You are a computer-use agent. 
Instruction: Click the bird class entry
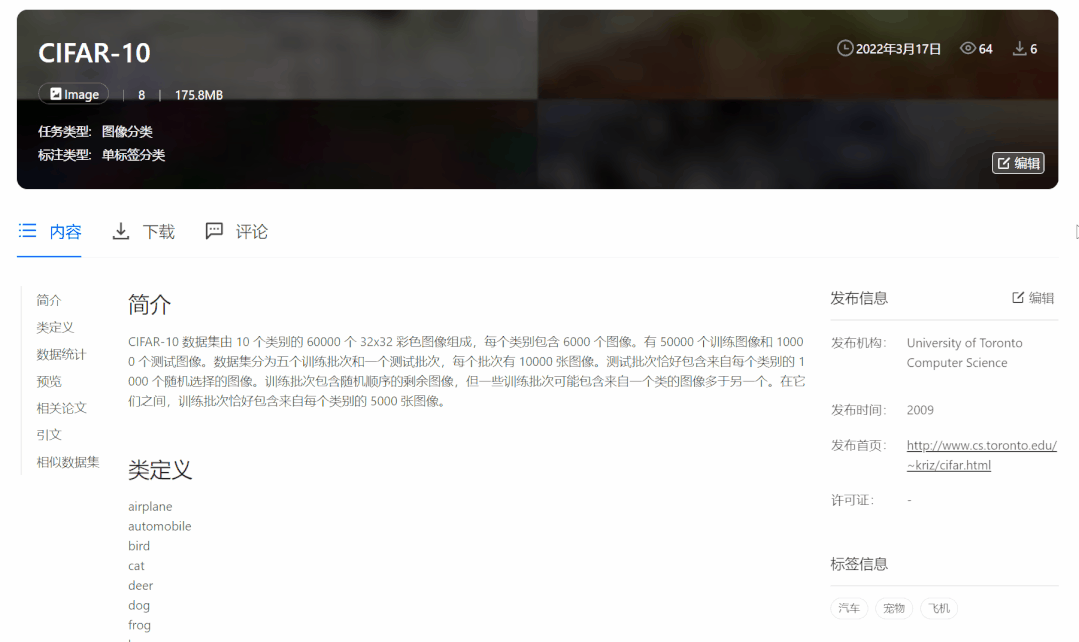pyautogui.click(x=139, y=546)
